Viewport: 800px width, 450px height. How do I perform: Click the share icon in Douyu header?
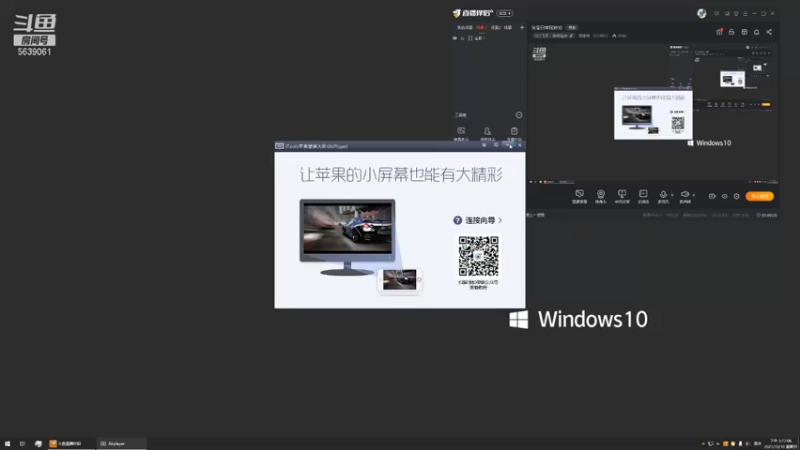(x=769, y=32)
